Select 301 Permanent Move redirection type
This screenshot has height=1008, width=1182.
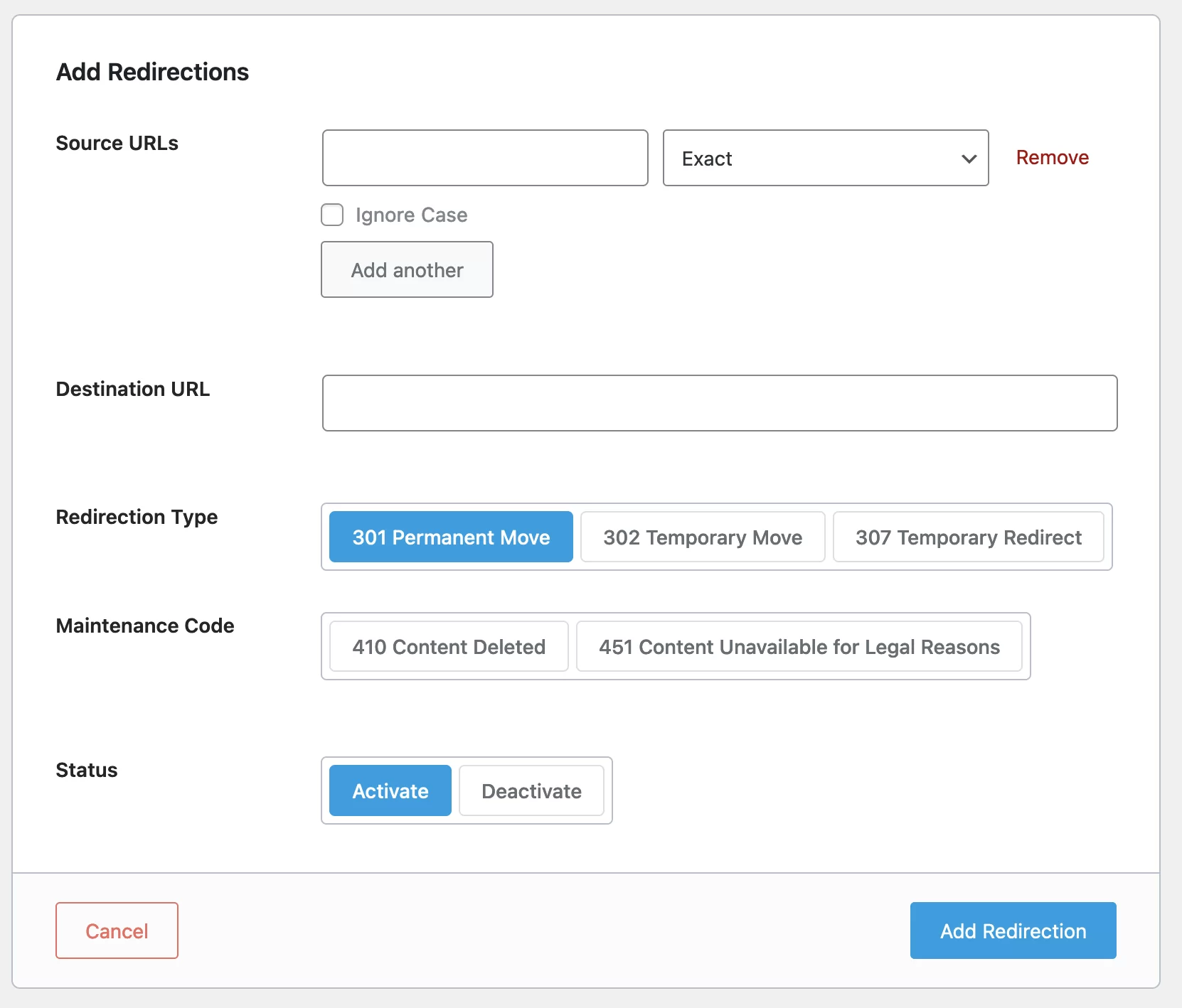coord(451,537)
